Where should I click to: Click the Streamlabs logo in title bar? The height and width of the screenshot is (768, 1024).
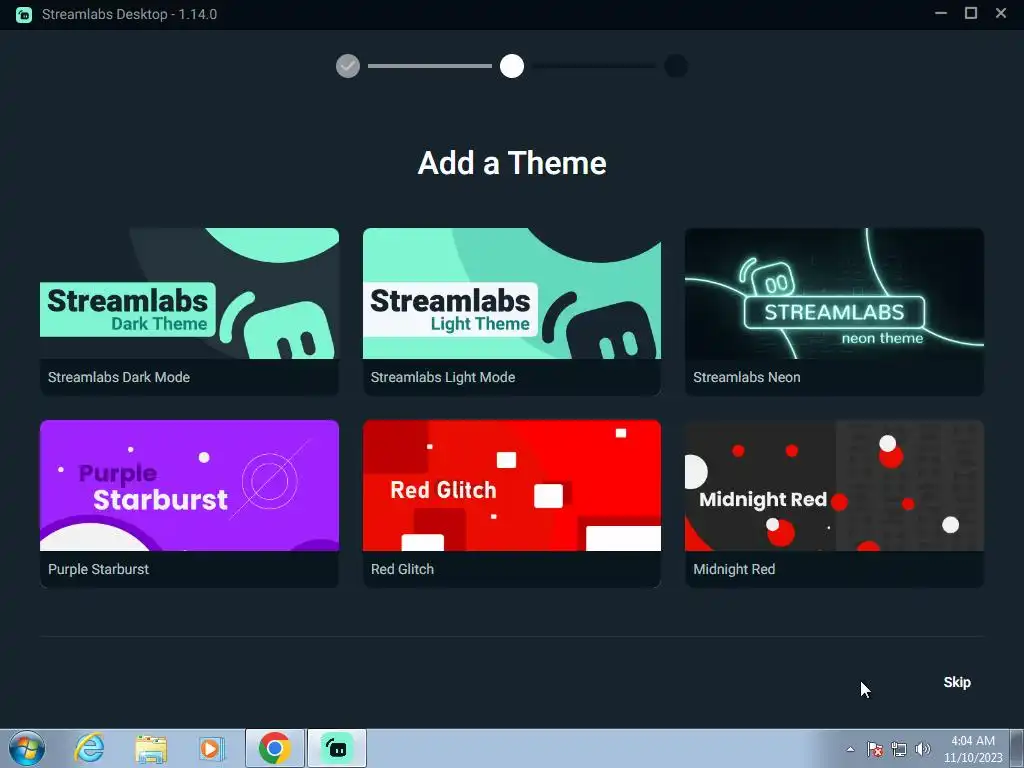click(x=24, y=14)
